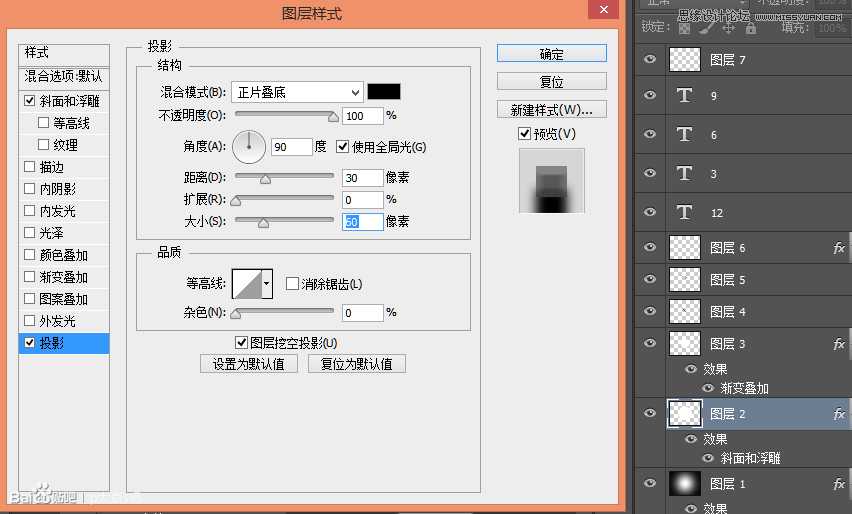Screen dimensions: 852x514
Task: Select layer name 图层 4 in Layers panel
Action: click(728, 312)
